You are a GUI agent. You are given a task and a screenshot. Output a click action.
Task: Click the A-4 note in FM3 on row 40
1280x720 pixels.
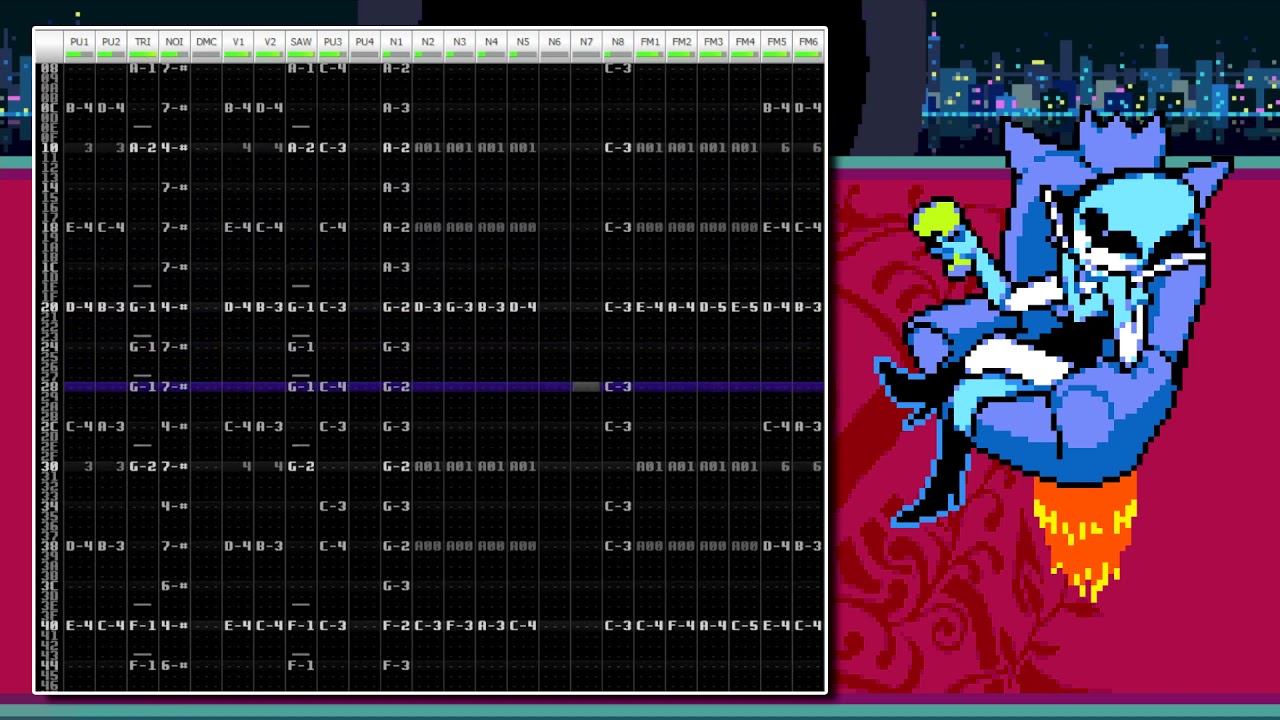713,626
